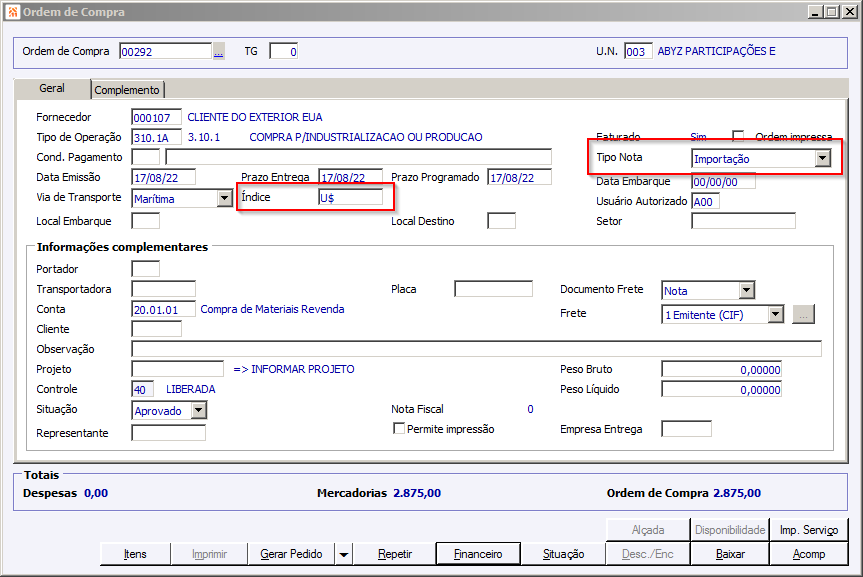The image size is (863, 577).
Task: Click the U.N. code field
Action: (x=638, y=51)
